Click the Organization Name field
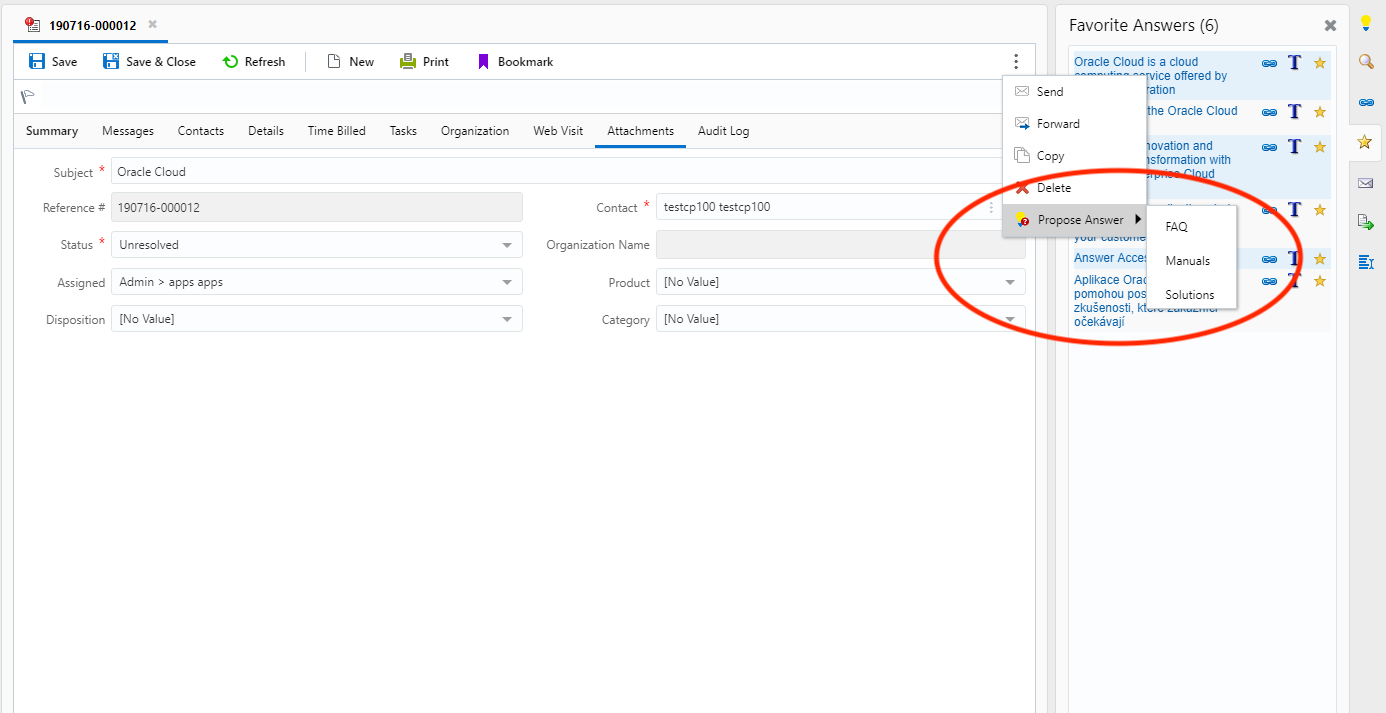Viewport: 1386px width, 713px height. click(x=840, y=245)
